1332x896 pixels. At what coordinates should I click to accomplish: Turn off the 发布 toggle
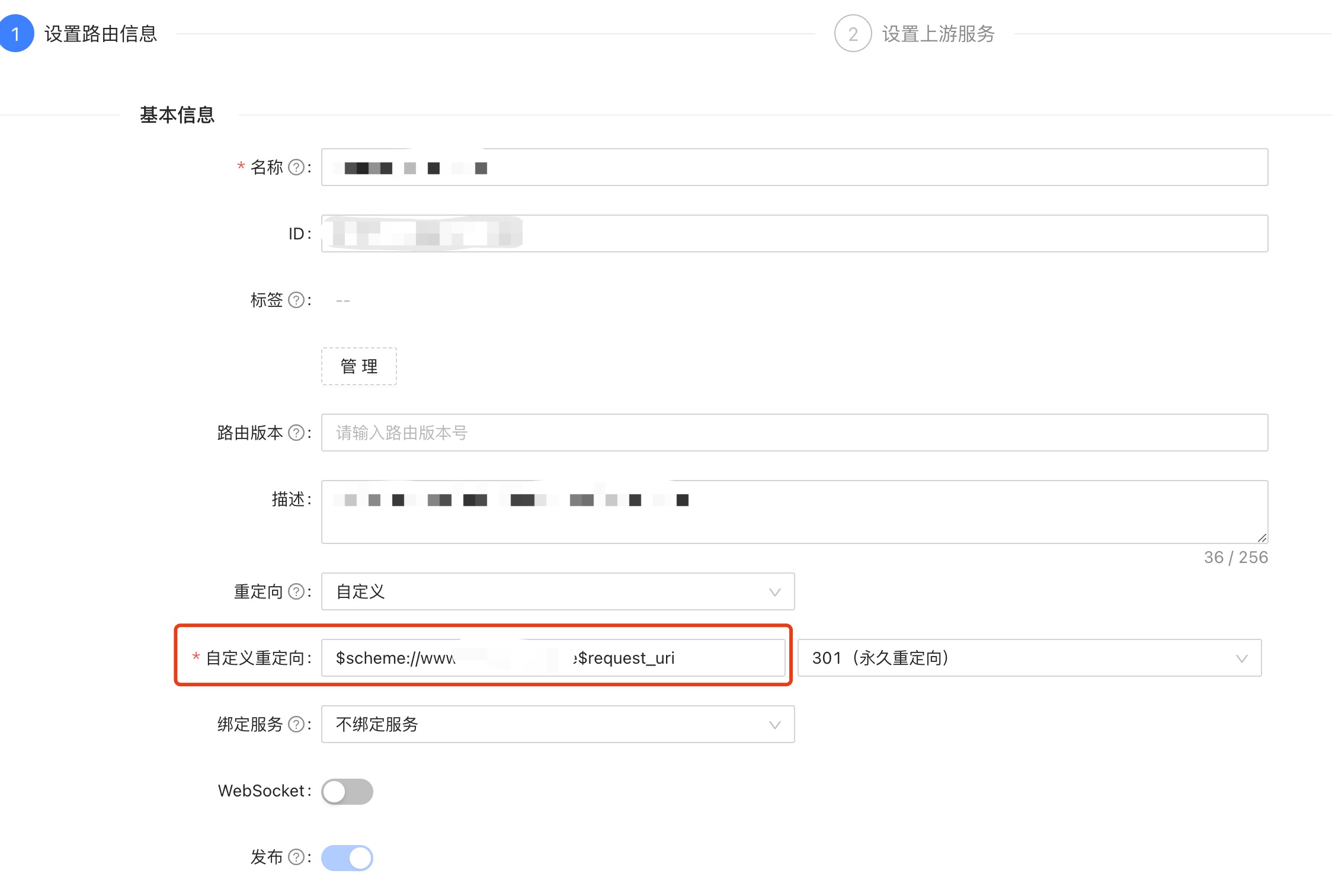(347, 857)
